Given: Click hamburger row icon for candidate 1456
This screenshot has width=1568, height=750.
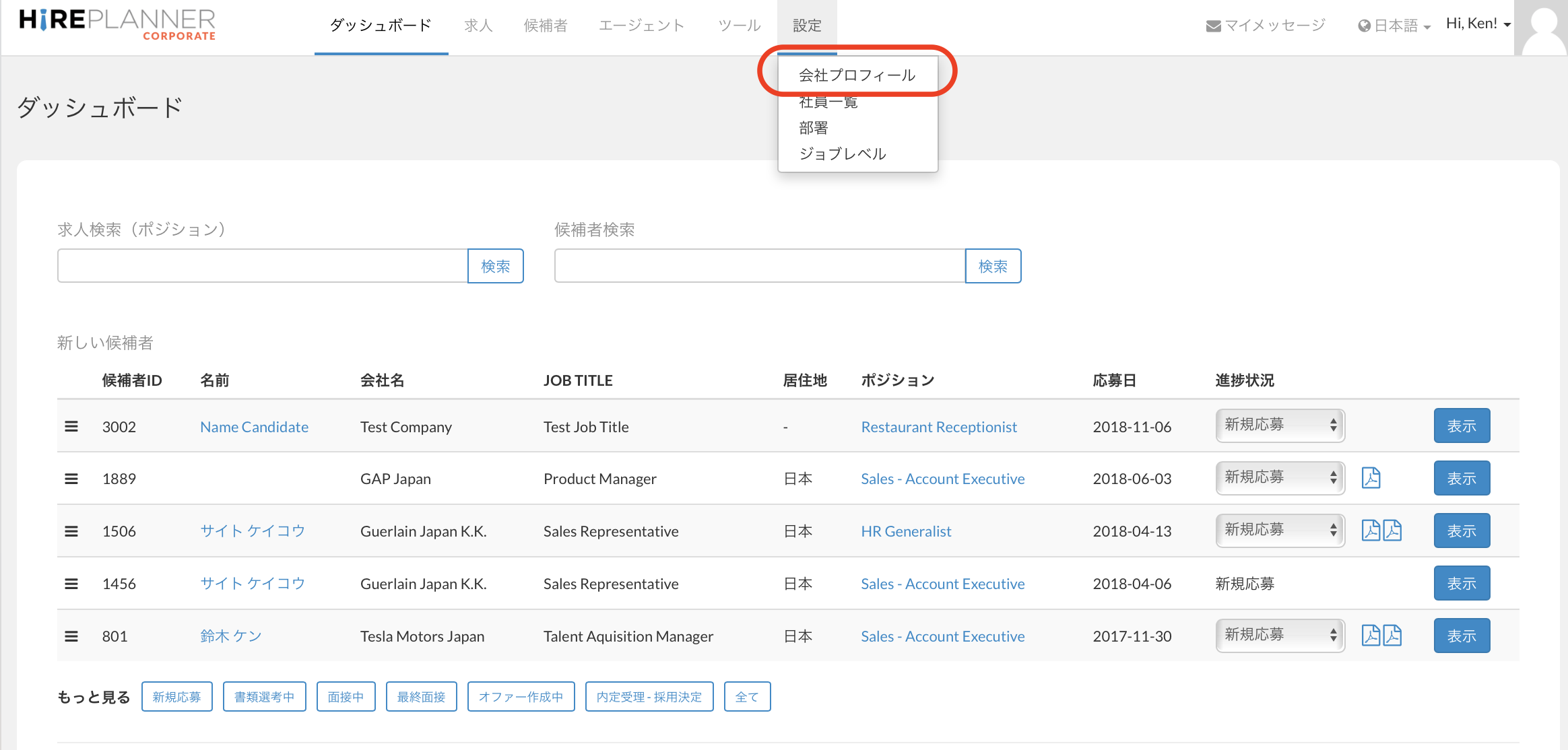Looking at the screenshot, I should (71, 584).
